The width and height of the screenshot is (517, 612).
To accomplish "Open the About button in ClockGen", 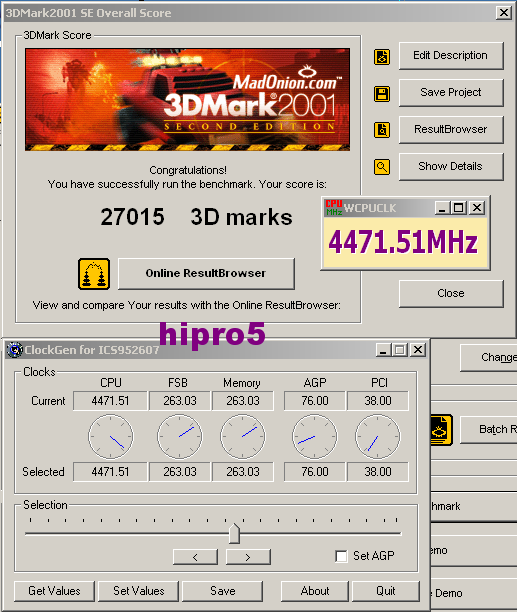I will [315, 591].
